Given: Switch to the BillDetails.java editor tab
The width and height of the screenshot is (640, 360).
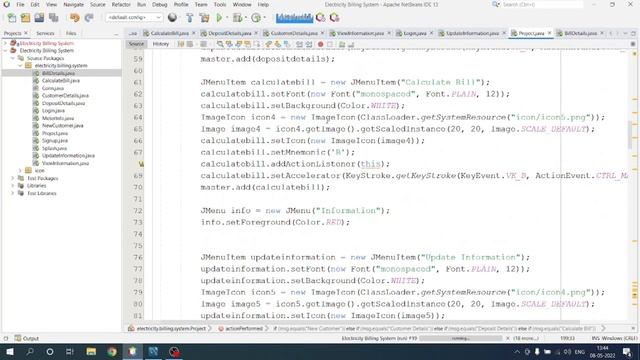Looking at the screenshot, I should coord(580,33).
